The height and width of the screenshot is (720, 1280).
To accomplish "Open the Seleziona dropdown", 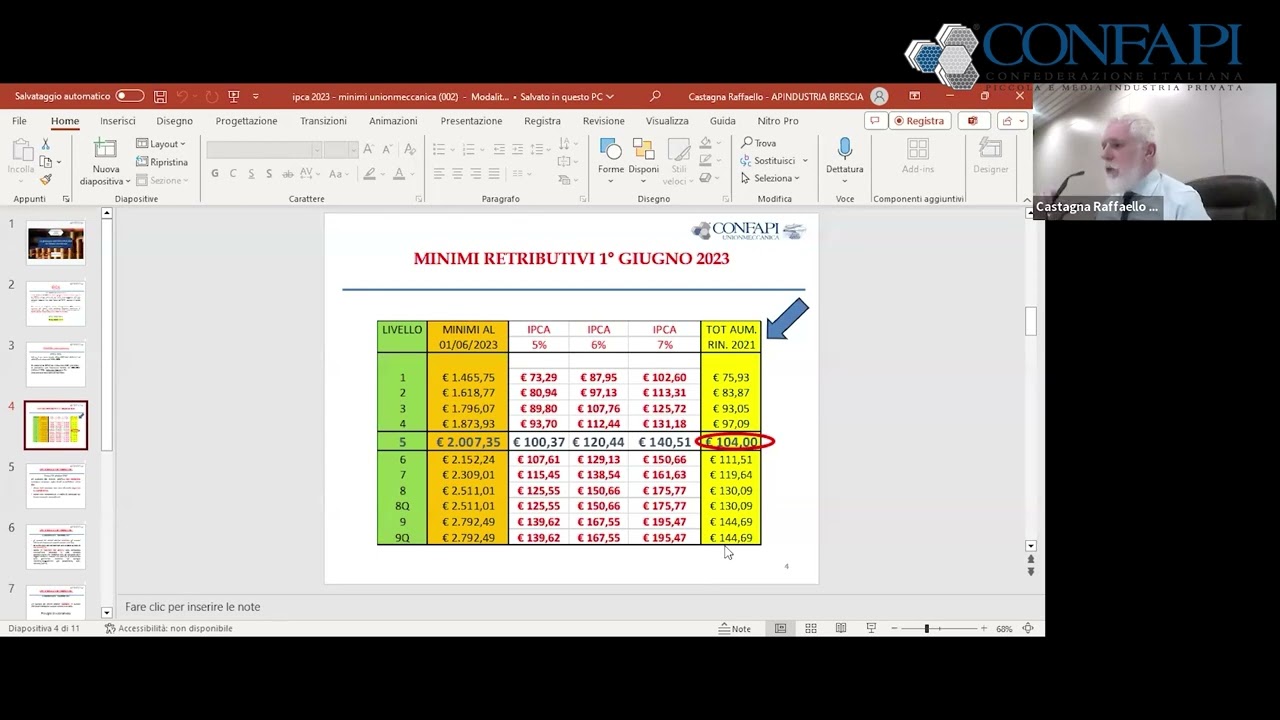I will (x=770, y=178).
